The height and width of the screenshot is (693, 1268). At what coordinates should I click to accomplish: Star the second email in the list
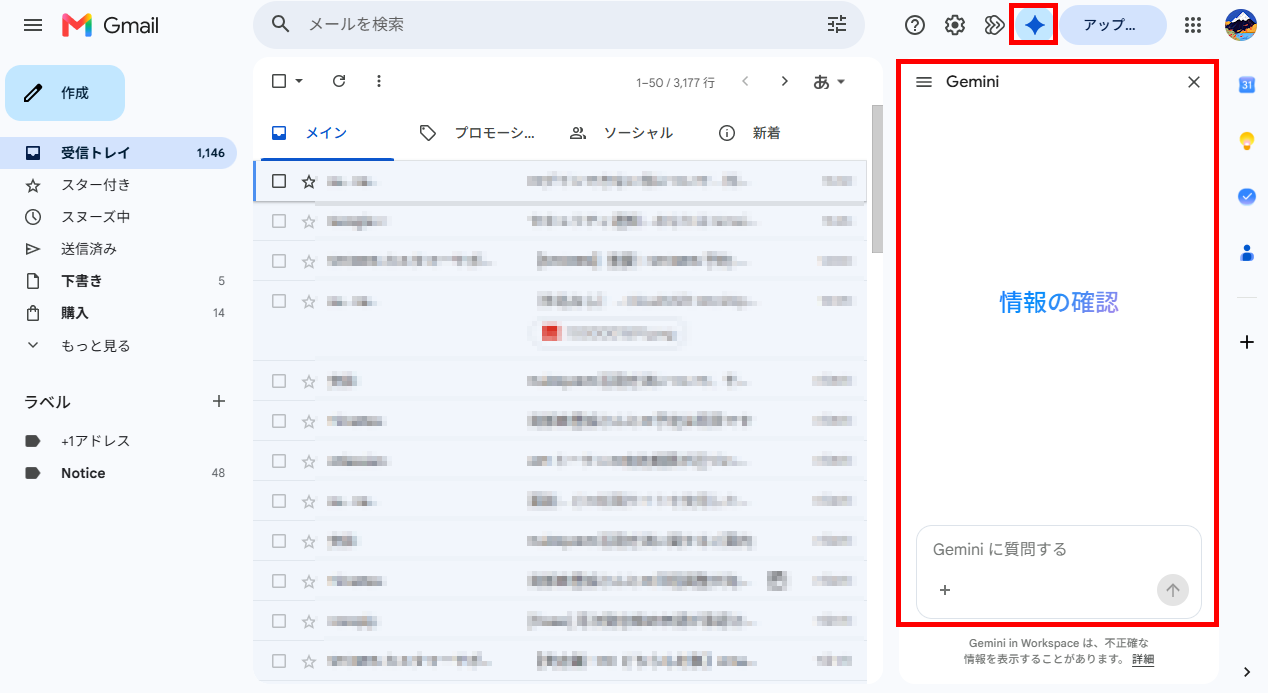pos(309,221)
